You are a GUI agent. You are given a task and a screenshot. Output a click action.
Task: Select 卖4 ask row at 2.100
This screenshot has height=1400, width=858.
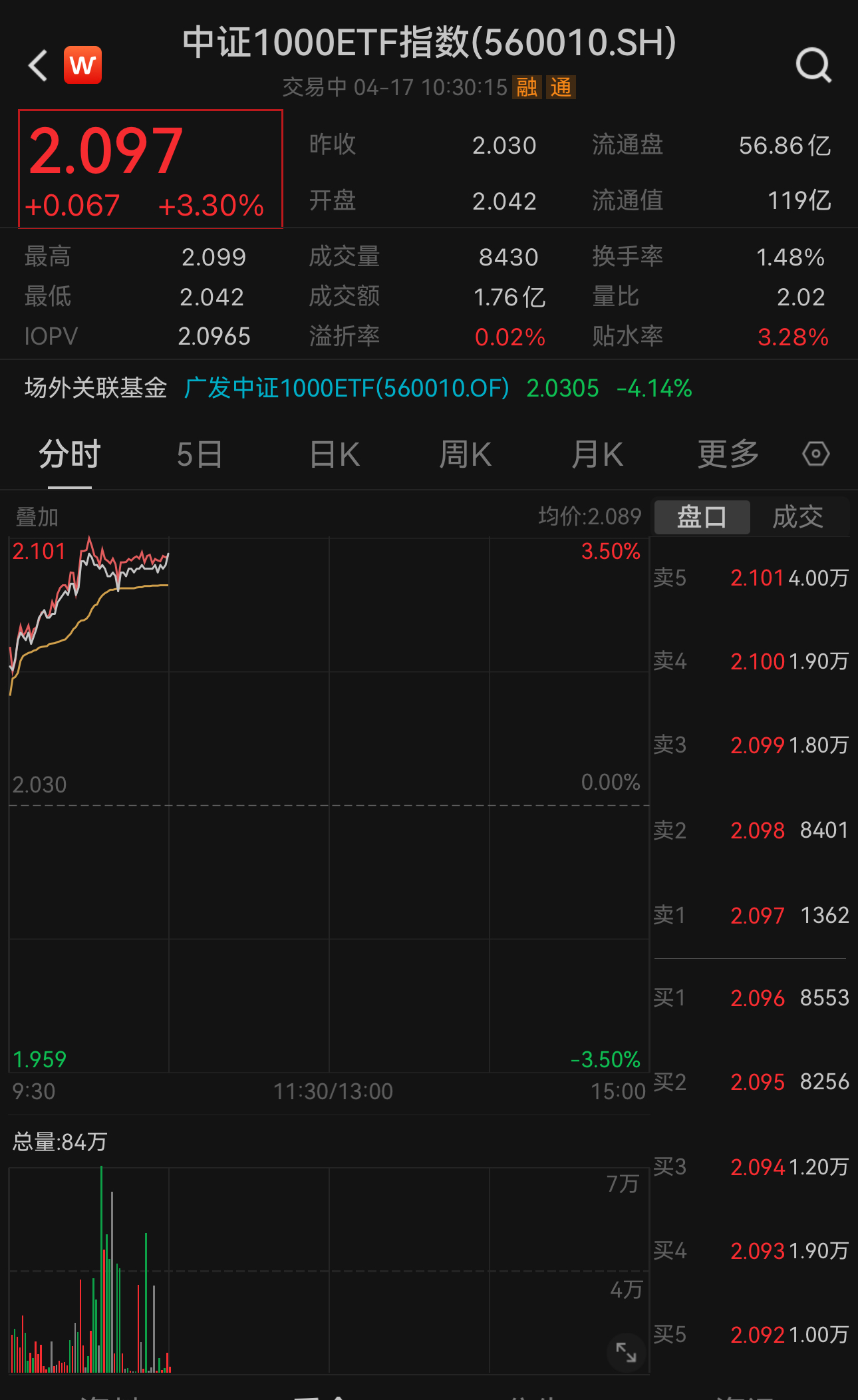[751, 661]
